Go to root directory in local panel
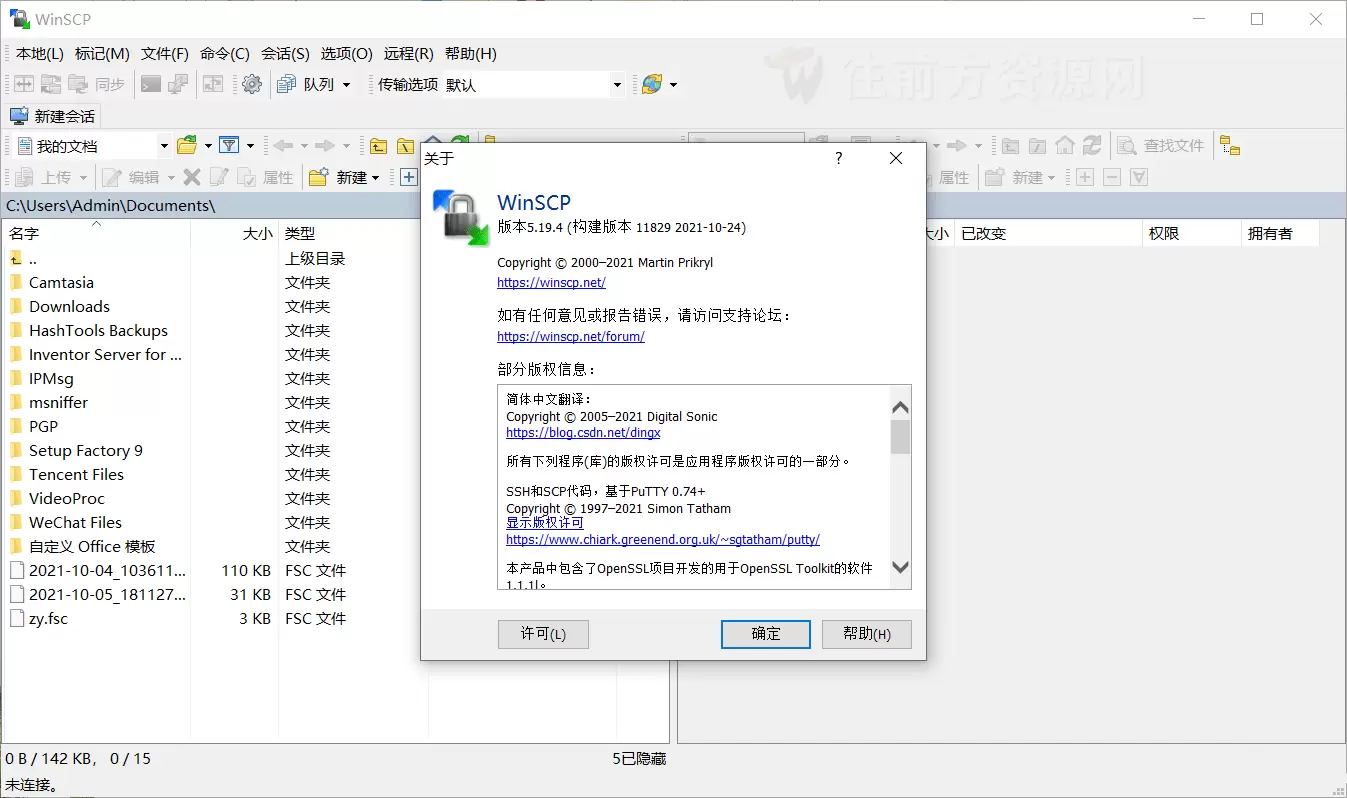Viewport: 1347px width, 798px height. [x=405, y=146]
